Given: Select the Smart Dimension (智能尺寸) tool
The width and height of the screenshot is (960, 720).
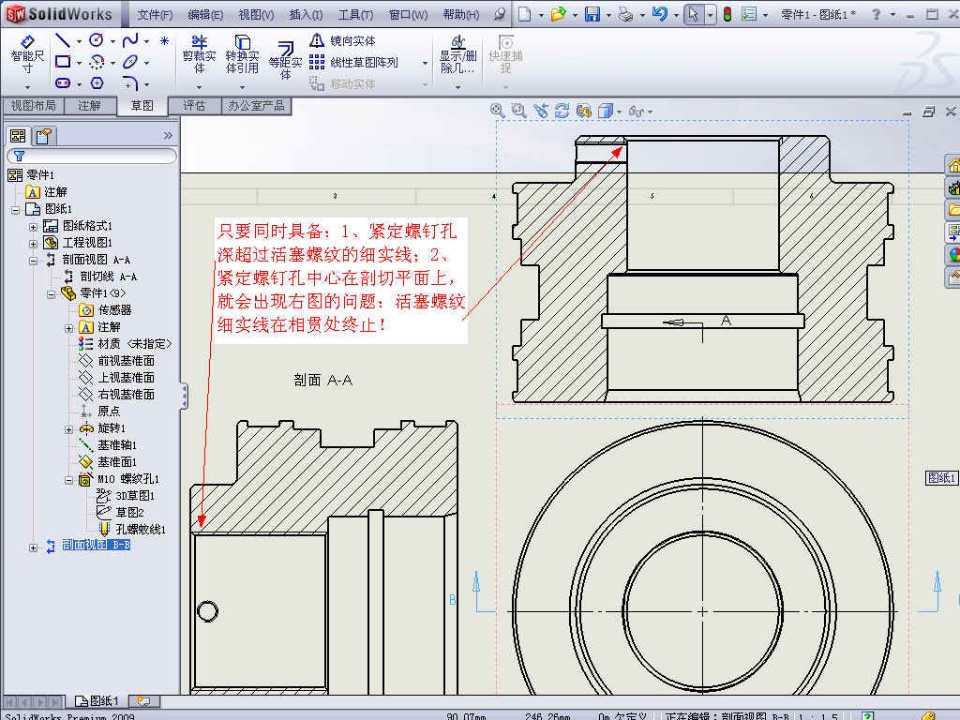Looking at the screenshot, I should (27, 54).
